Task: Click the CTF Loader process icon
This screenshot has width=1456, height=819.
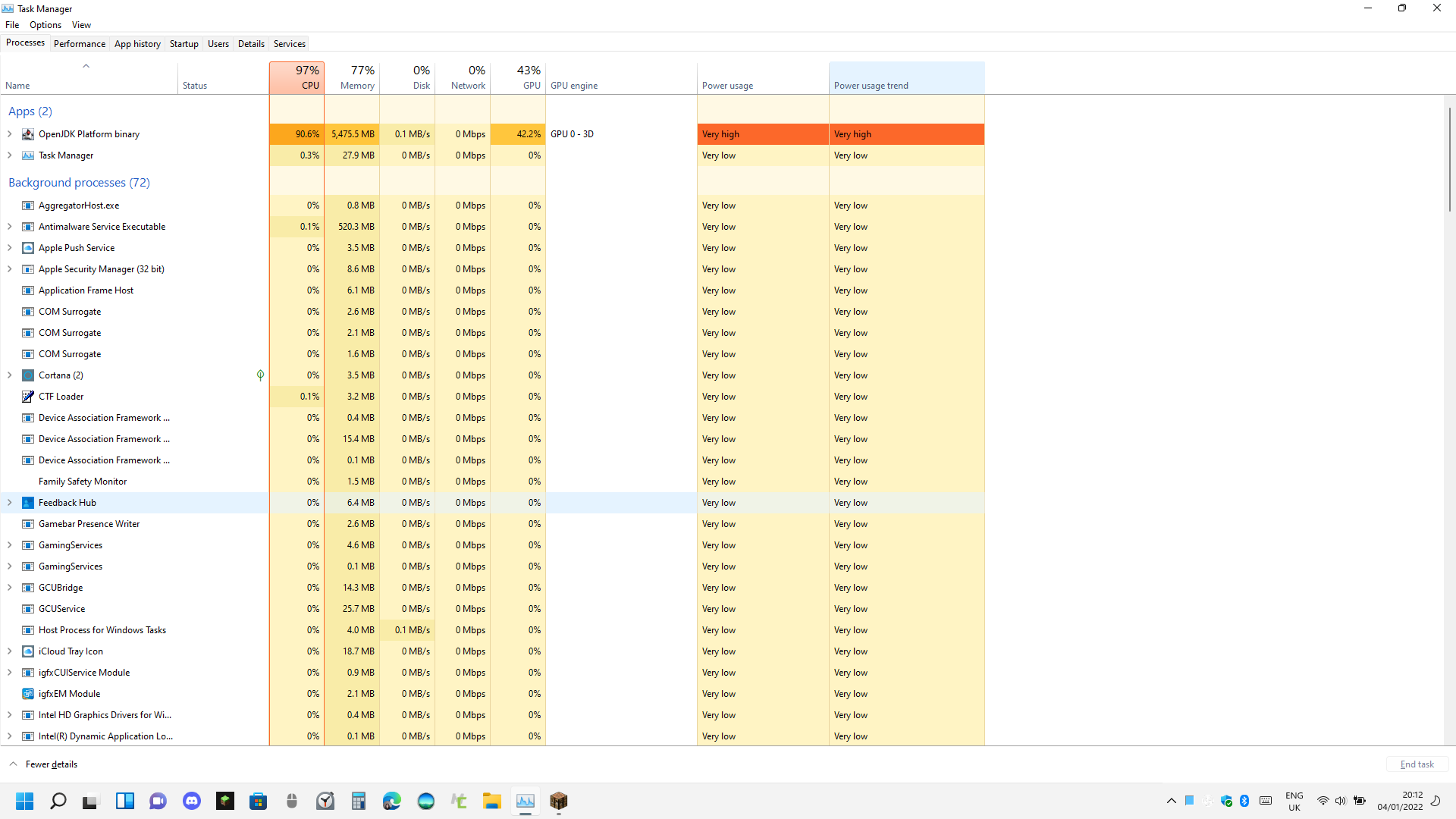Action: 28,397
